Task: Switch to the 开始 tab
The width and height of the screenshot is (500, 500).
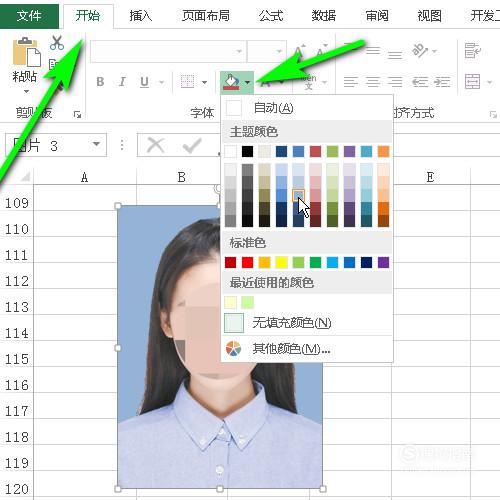Action: tap(88, 15)
